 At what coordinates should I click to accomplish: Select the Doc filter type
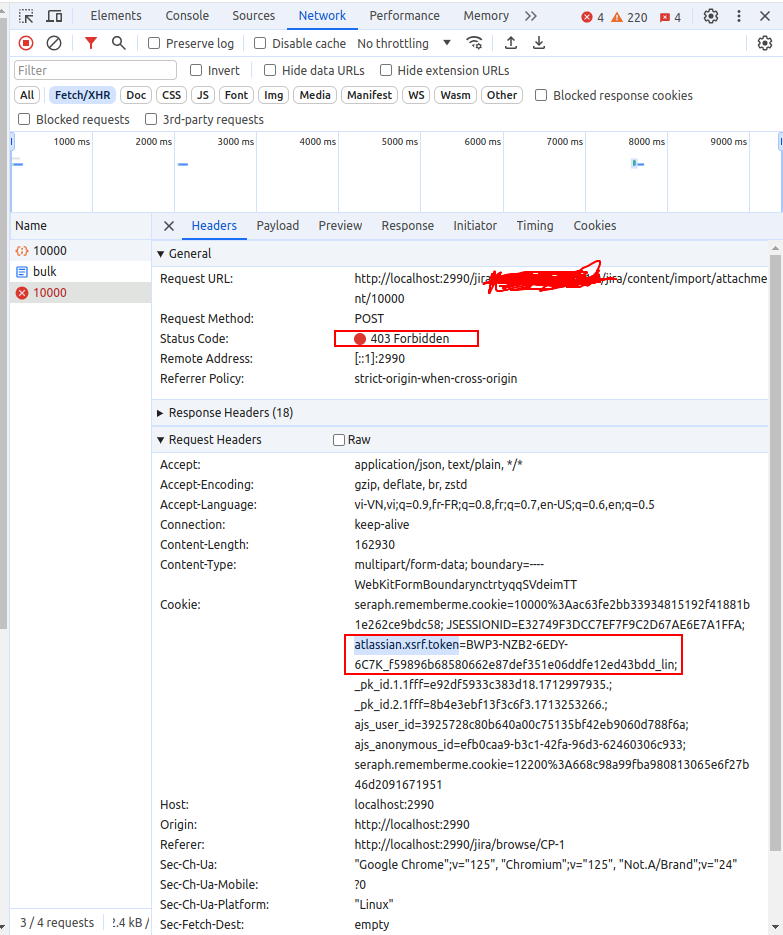136,95
